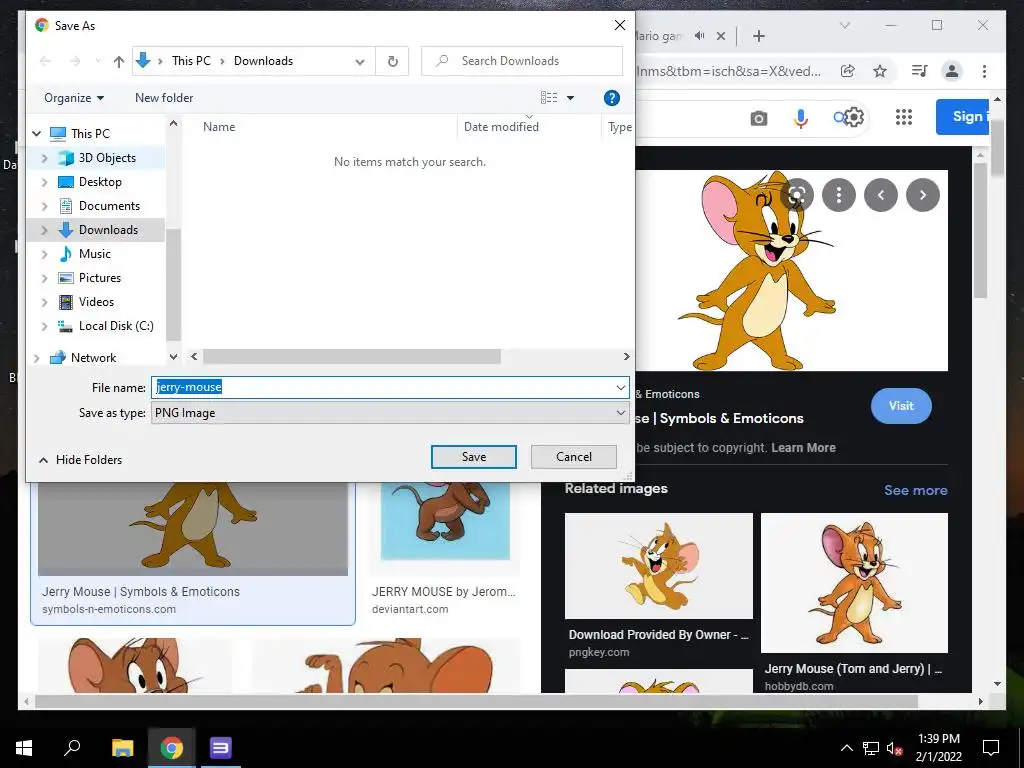Viewport: 1024px width, 768px height.
Task: Create a New folder
Action: [164, 98]
